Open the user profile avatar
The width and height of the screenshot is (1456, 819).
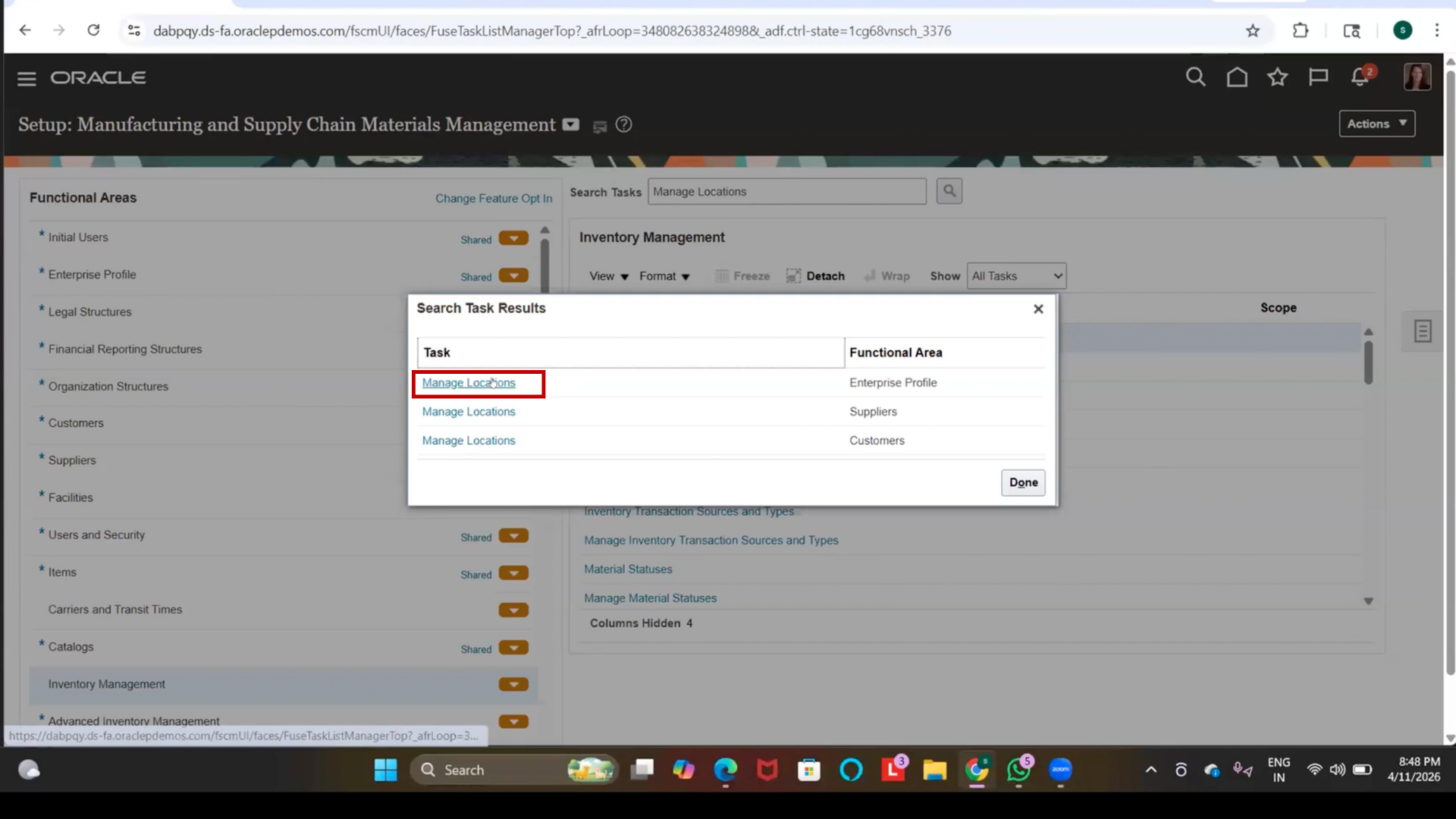[x=1417, y=77]
